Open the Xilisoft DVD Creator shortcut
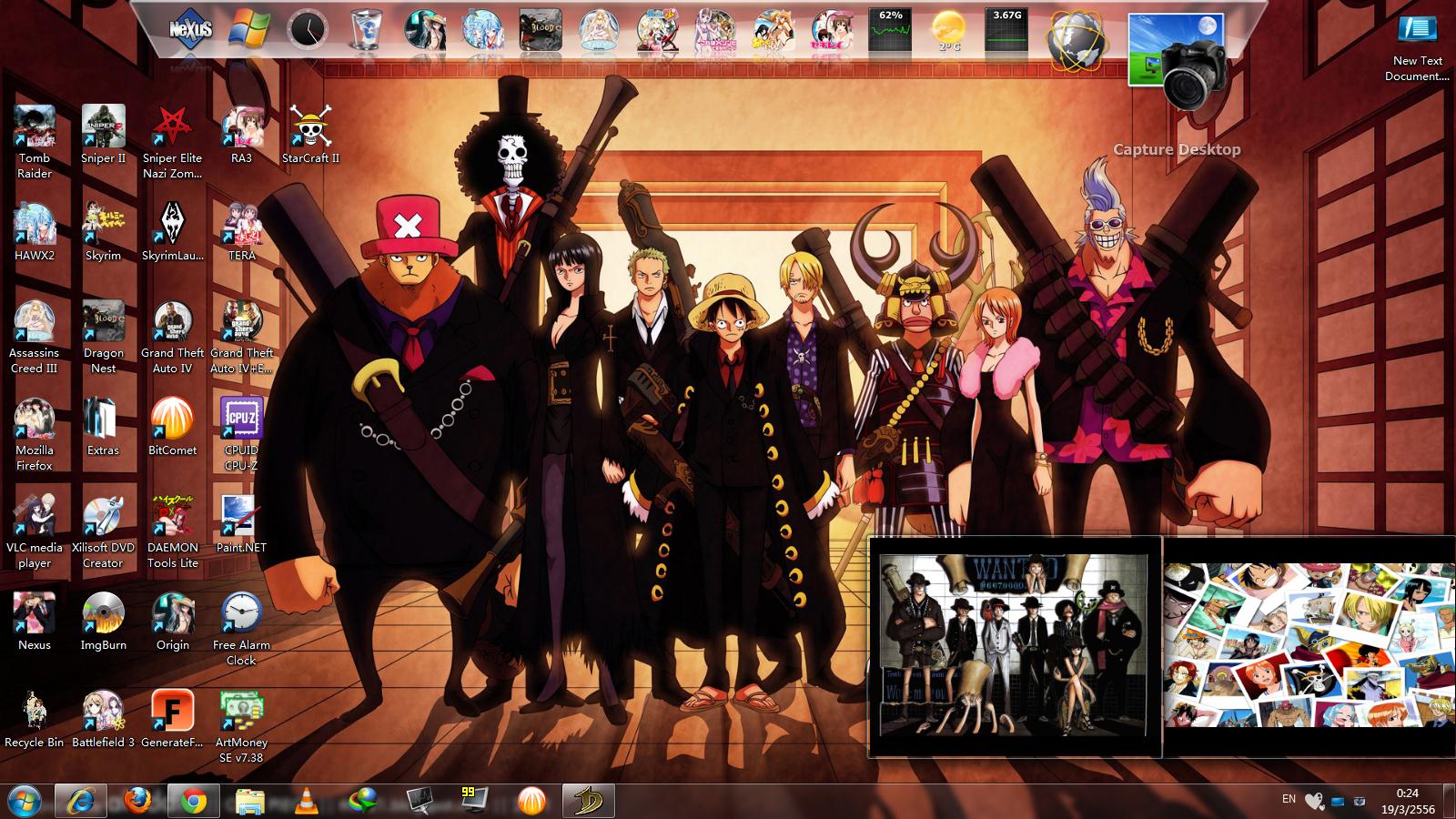Screen dimensions: 1456x819 pos(103,531)
